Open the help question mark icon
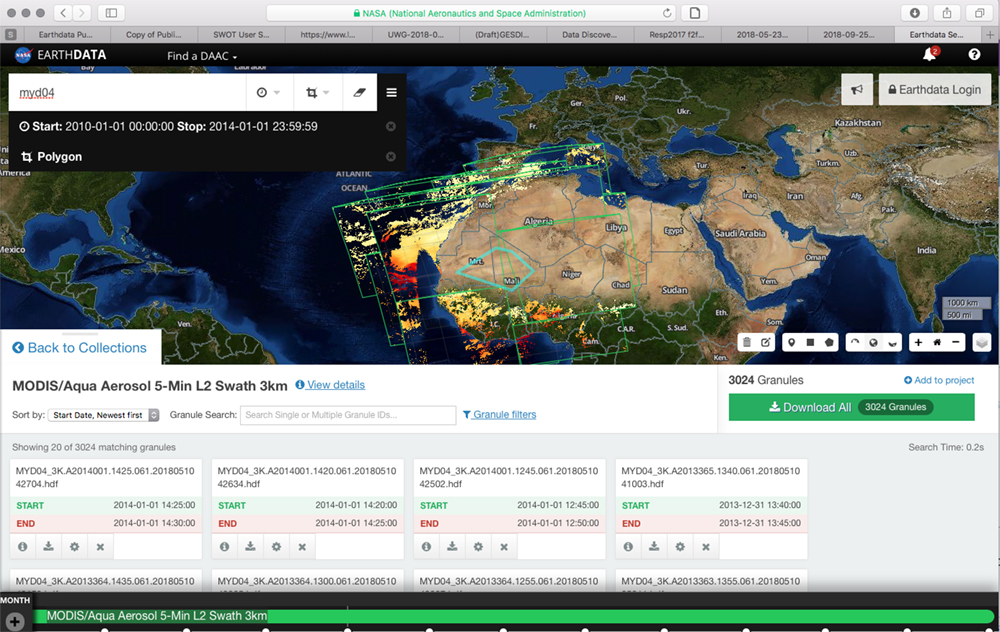 click(x=974, y=55)
